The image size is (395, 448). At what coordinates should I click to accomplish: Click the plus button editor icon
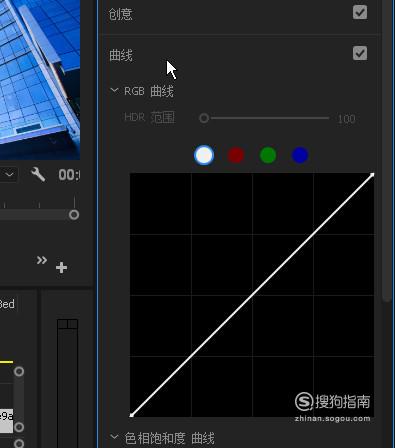(61, 268)
